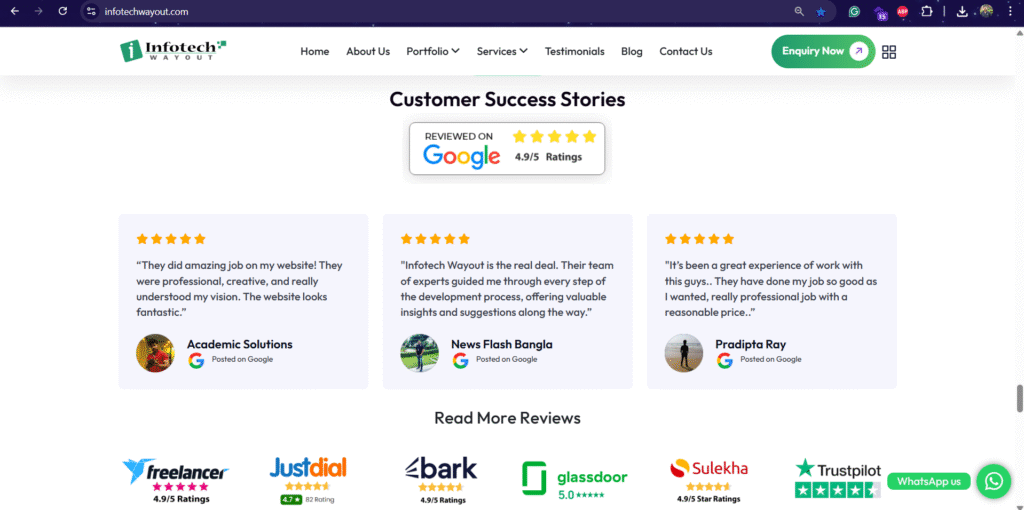This screenshot has height=510, width=1024.
Task: Go to the Testimonials page
Action: pyautogui.click(x=574, y=51)
